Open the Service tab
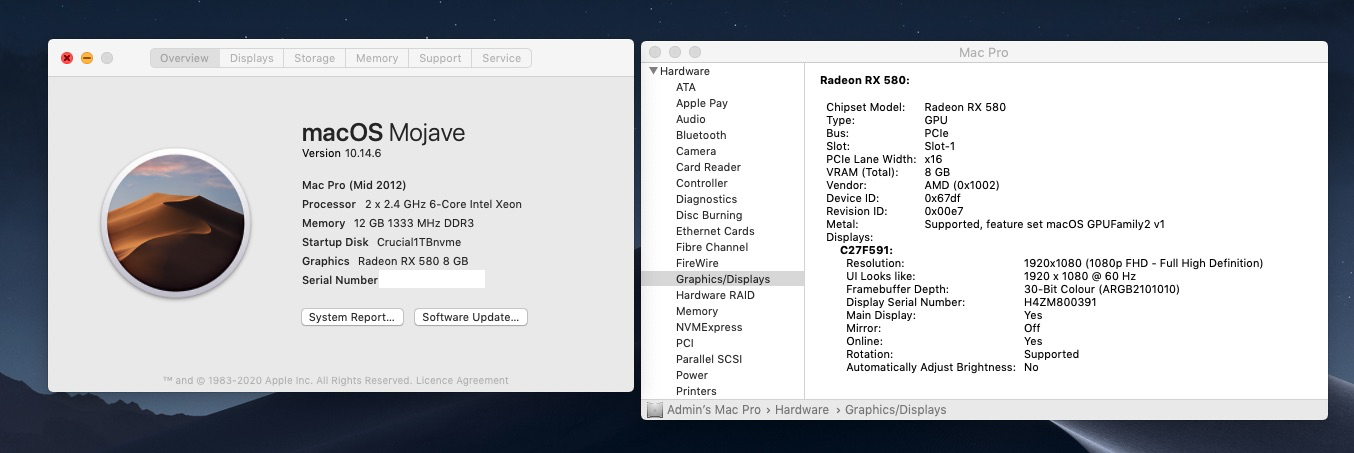 click(501, 58)
